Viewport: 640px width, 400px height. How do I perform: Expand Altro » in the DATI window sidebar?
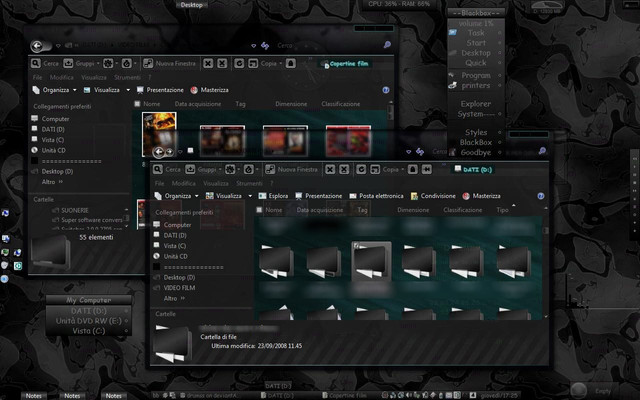coord(174,298)
